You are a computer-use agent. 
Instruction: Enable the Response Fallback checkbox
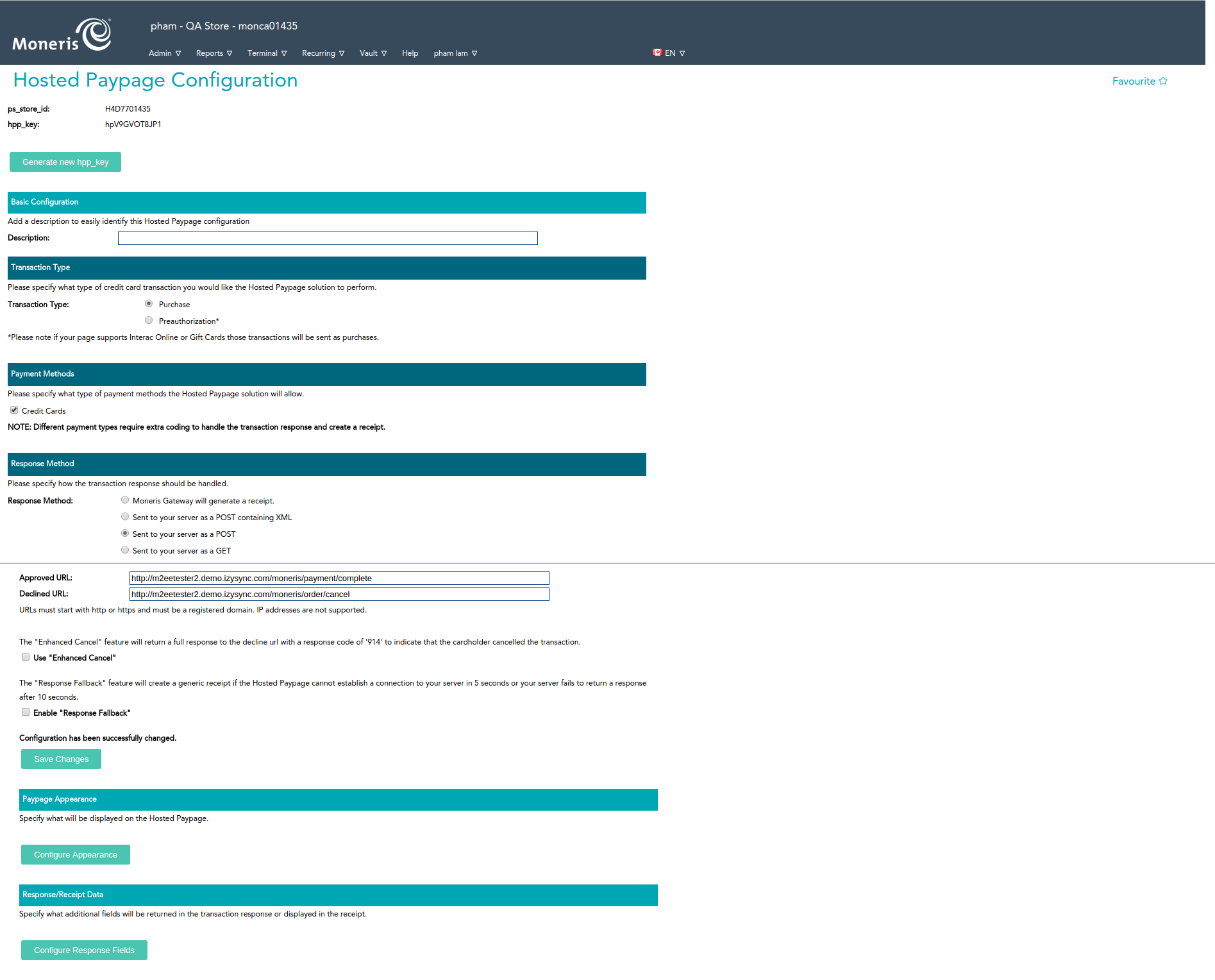tap(26, 713)
